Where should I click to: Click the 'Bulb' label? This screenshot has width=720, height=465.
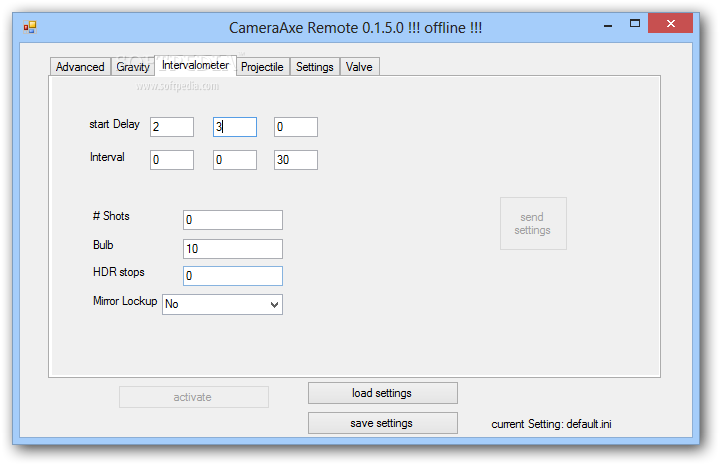click(x=103, y=245)
